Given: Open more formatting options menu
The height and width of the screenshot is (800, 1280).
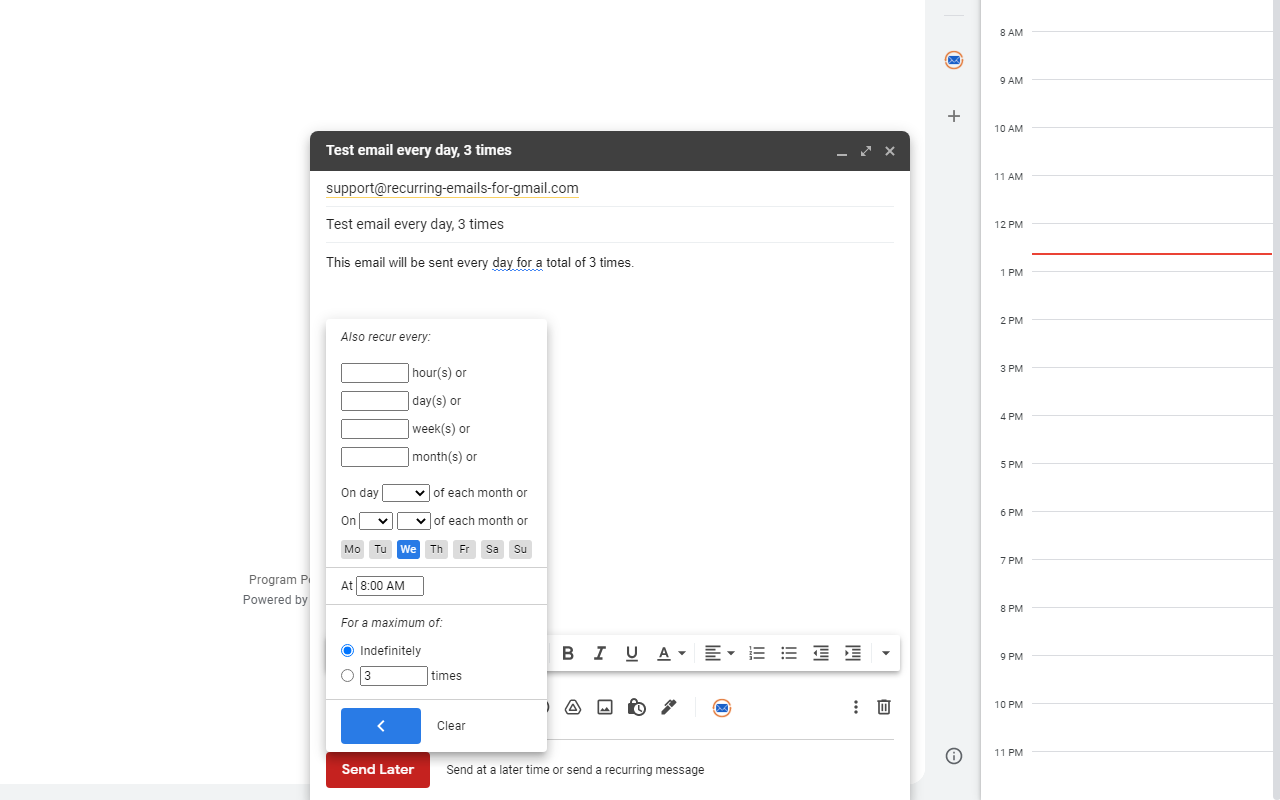Looking at the screenshot, I should click(886, 653).
